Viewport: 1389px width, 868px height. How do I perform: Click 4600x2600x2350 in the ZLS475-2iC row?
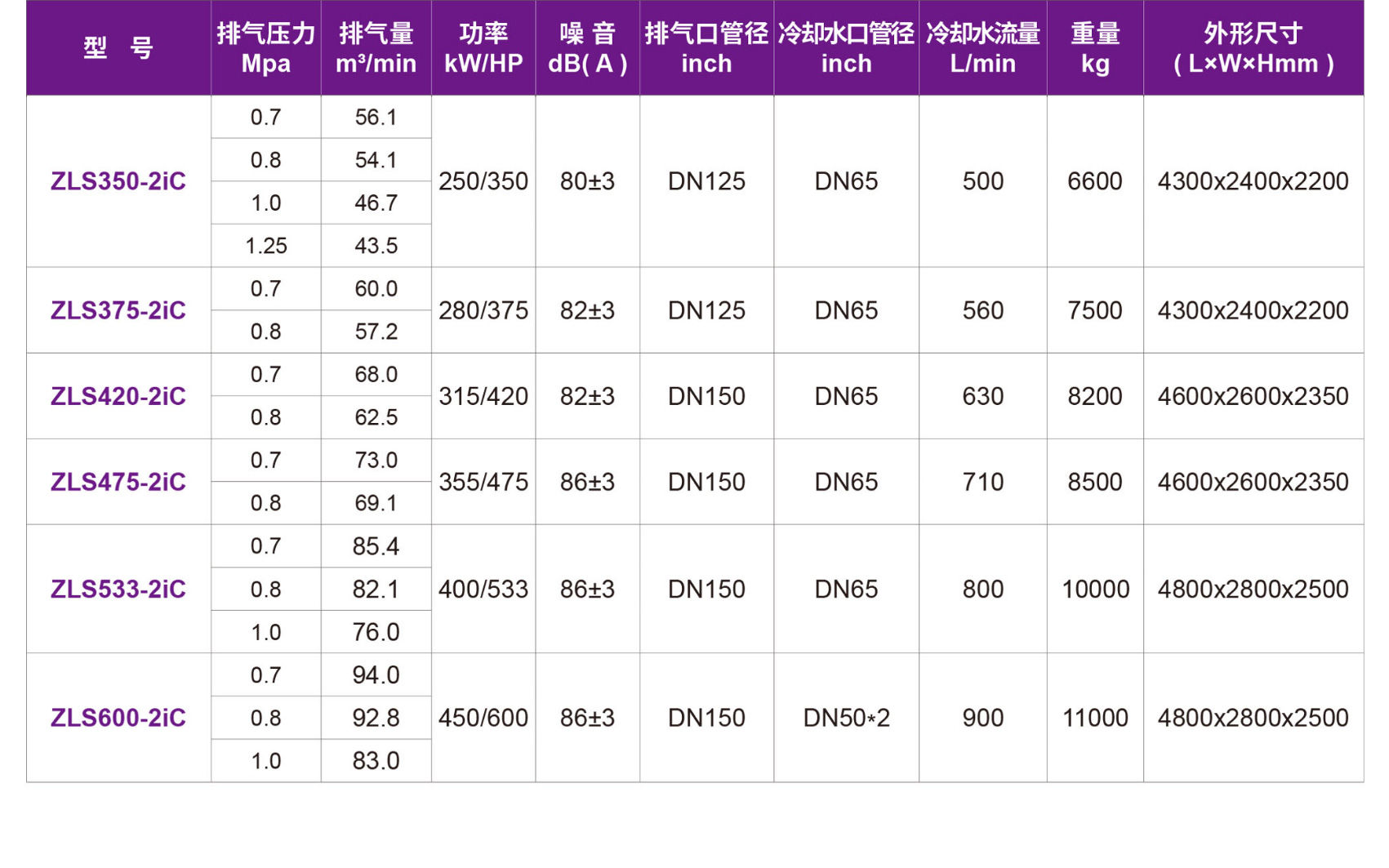tap(1253, 482)
